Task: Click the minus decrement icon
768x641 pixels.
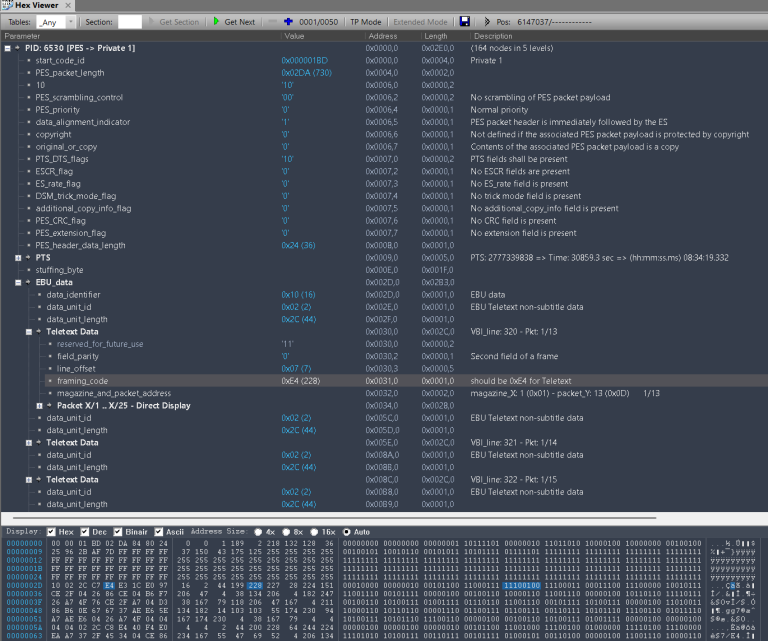Action: (273, 22)
